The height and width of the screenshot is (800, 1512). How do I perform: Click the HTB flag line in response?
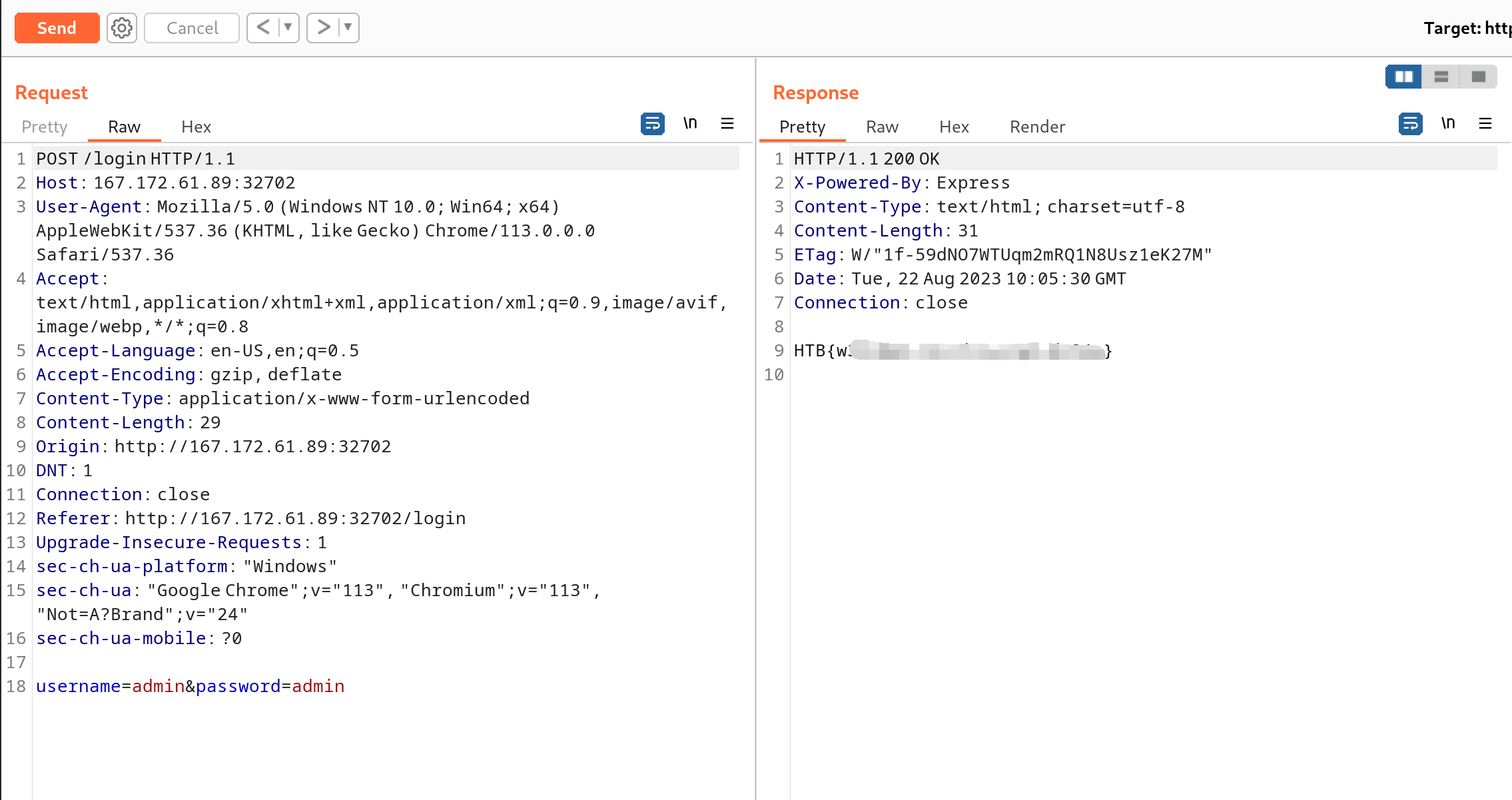[x=953, y=350]
